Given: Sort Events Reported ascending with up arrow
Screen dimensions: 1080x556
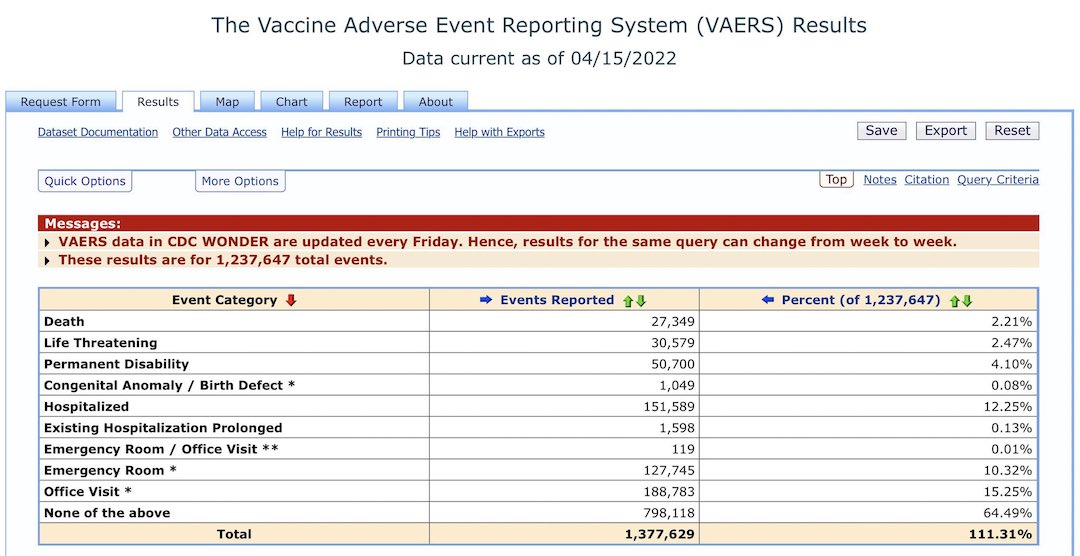Looking at the screenshot, I should point(627,300).
